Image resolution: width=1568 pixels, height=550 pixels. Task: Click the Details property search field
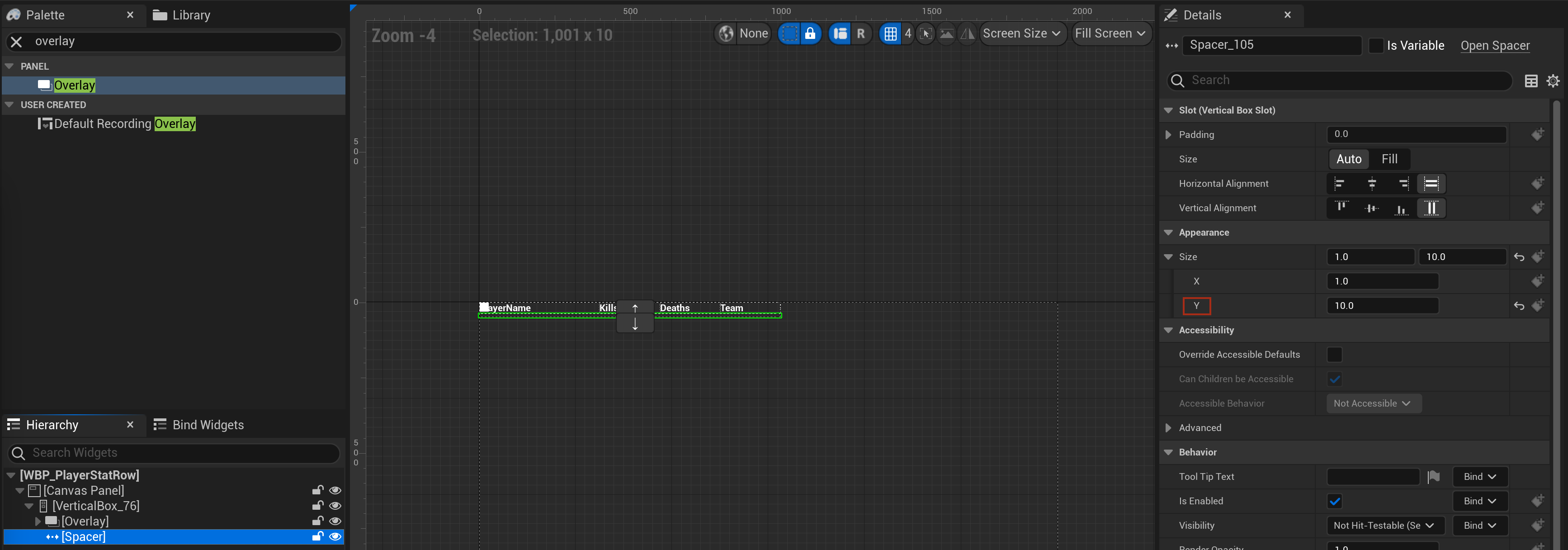click(1339, 81)
